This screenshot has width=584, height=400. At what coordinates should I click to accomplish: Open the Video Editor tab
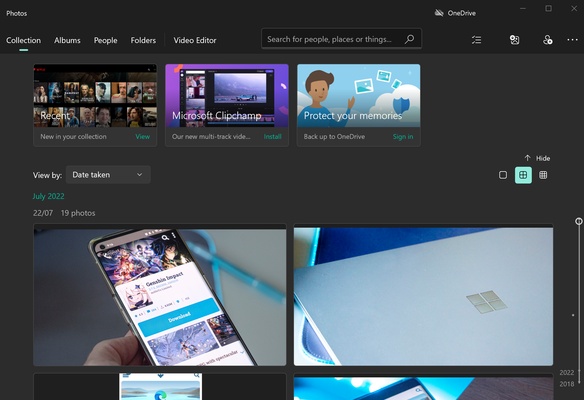click(x=195, y=40)
